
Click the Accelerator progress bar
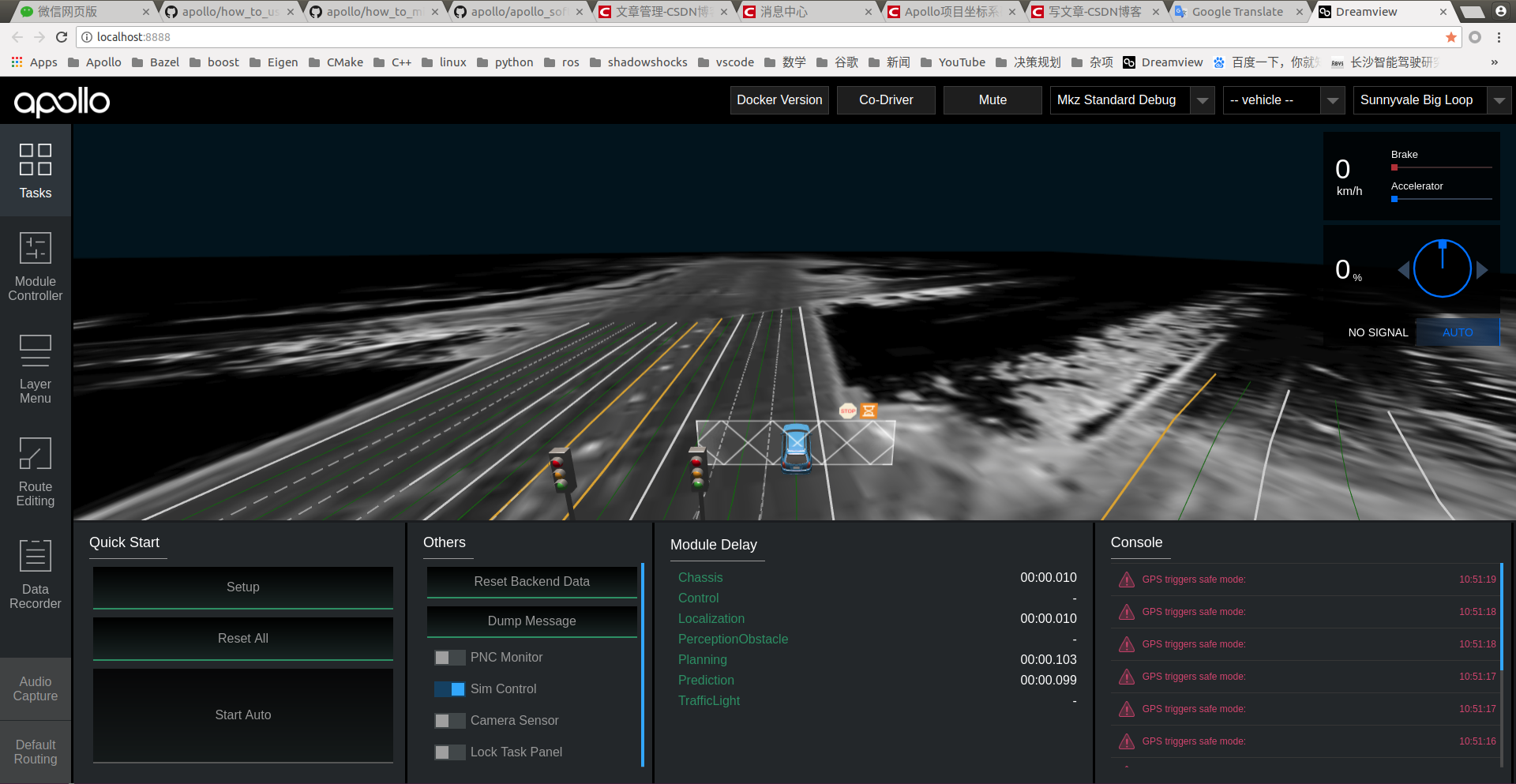pos(1441,199)
